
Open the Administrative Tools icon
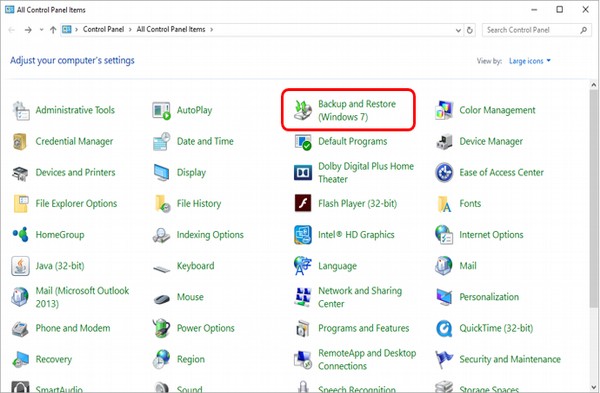coord(21,110)
